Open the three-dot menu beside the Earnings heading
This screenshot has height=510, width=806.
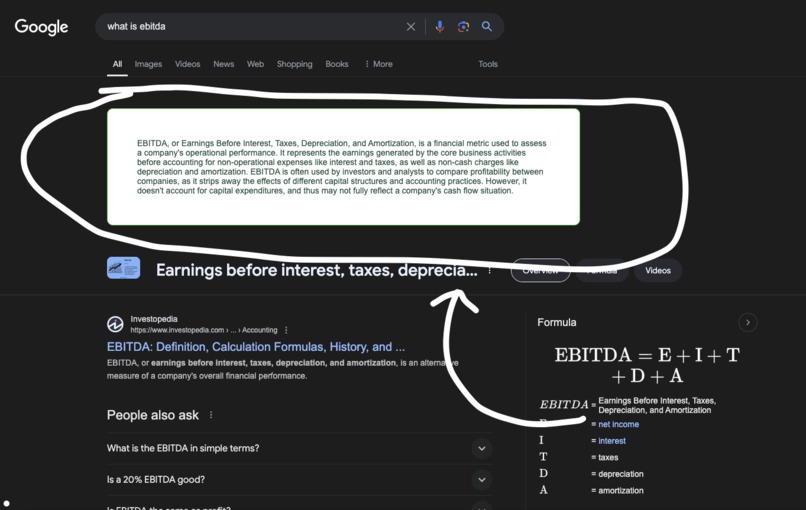(x=489, y=270)
